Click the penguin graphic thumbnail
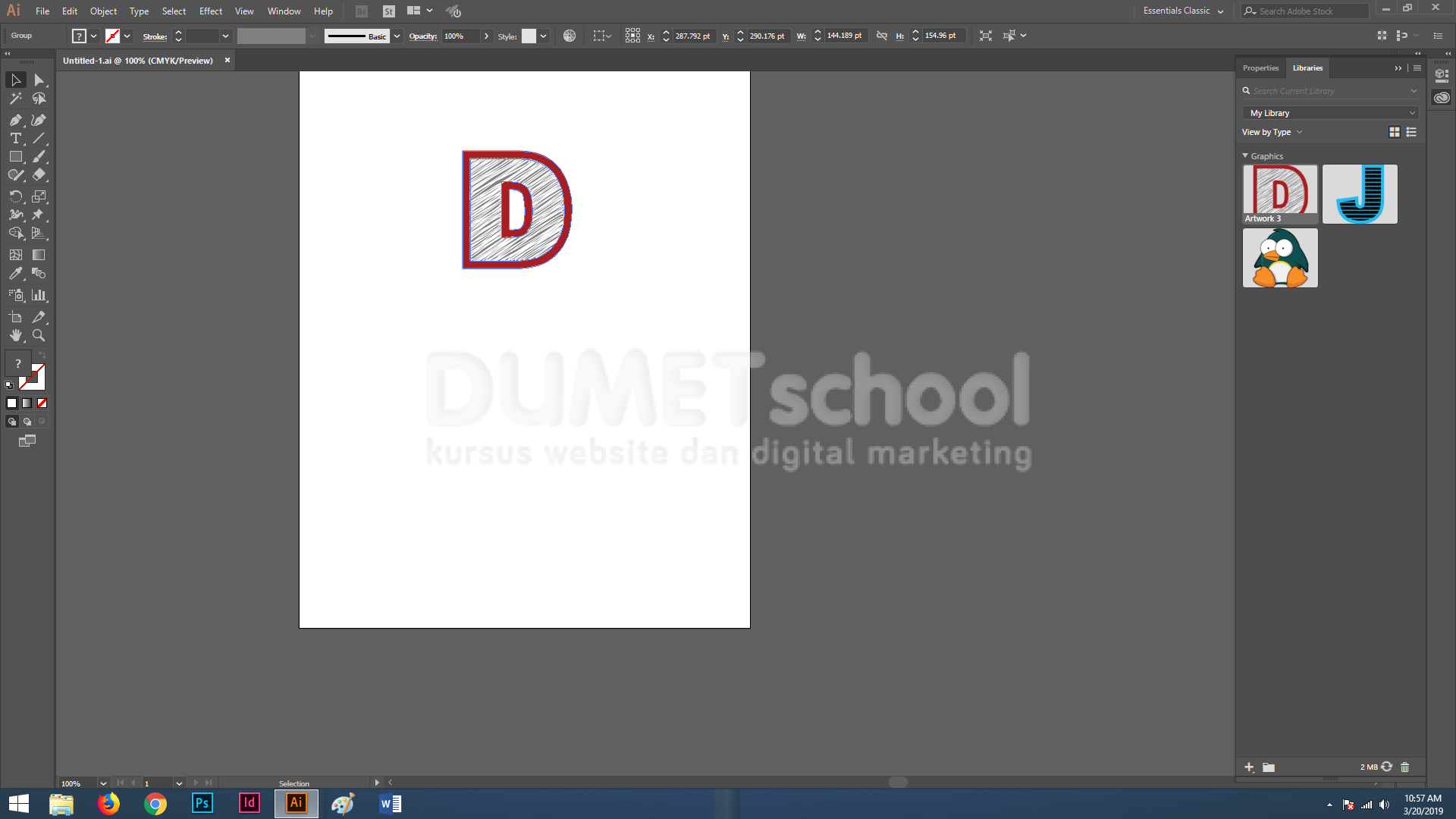Image resolution: width=1456 pixels, height=819 pixels. 1280,258
